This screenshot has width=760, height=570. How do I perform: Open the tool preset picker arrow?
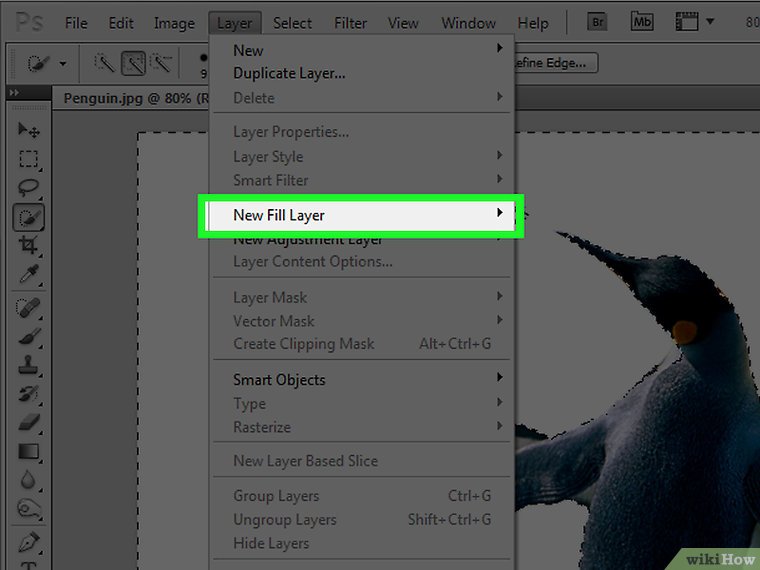(63, 63)
